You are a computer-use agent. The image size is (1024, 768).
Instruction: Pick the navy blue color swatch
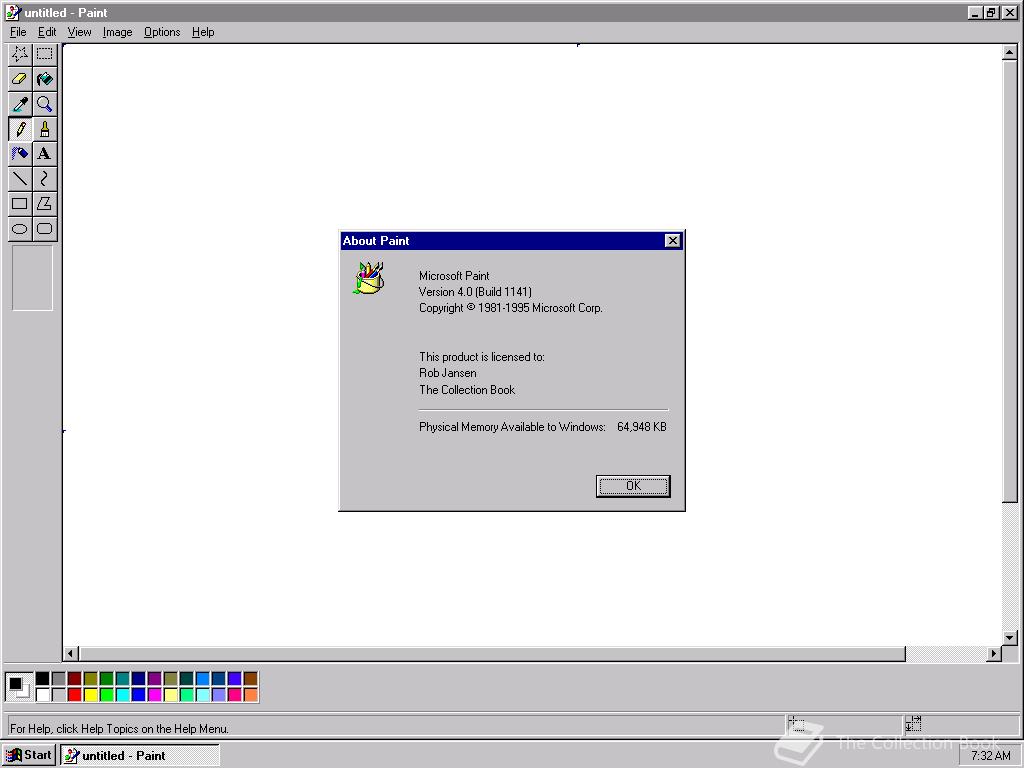tap(138, 679)
